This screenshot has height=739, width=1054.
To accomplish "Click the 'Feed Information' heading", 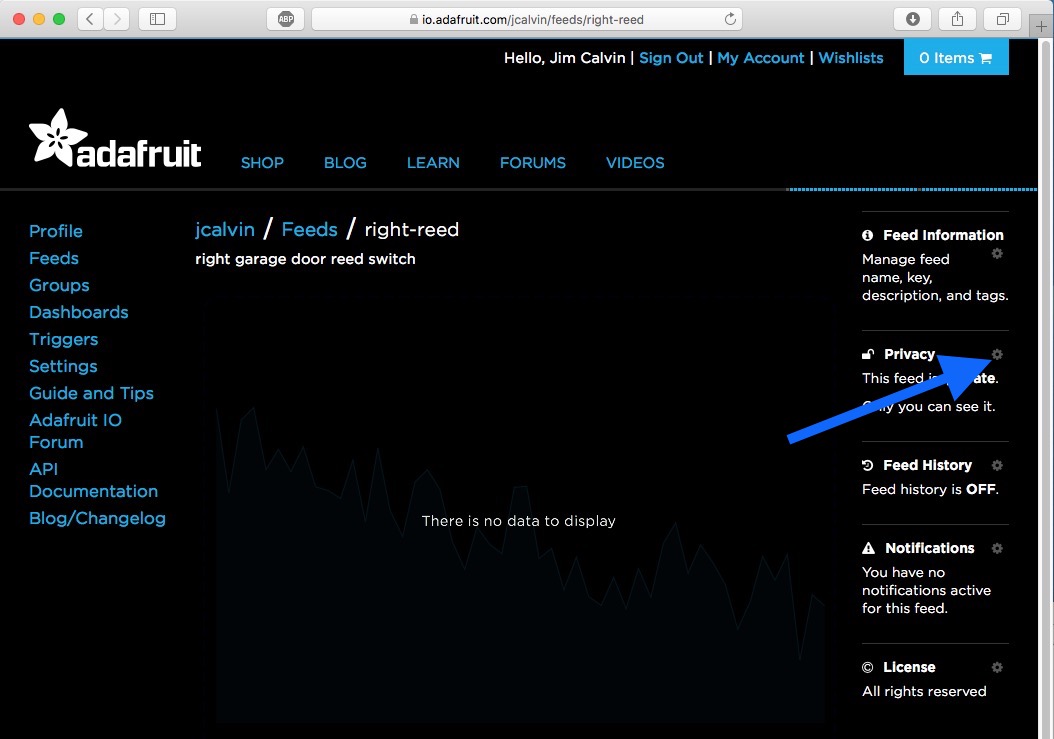I will click(x=943, y=235).
